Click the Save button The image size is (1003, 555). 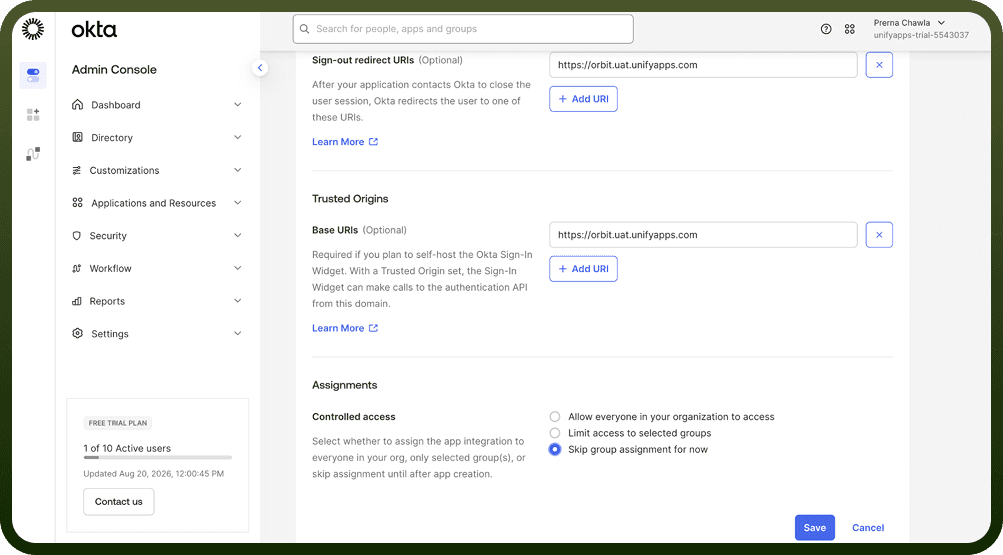(x=814, y=528)
